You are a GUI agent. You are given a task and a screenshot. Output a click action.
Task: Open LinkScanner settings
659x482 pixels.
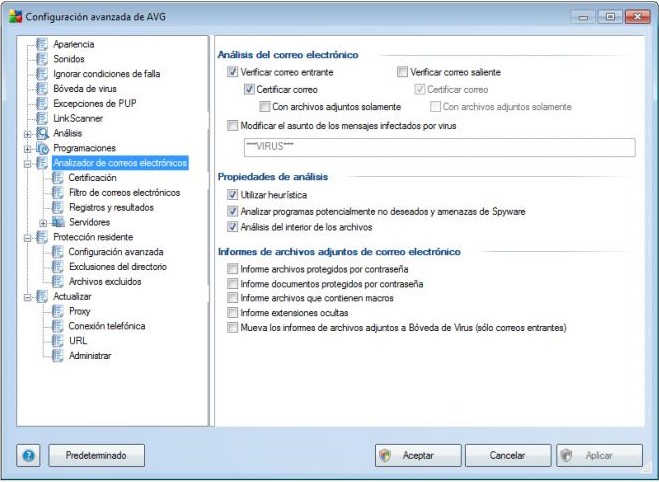point(78,119)
